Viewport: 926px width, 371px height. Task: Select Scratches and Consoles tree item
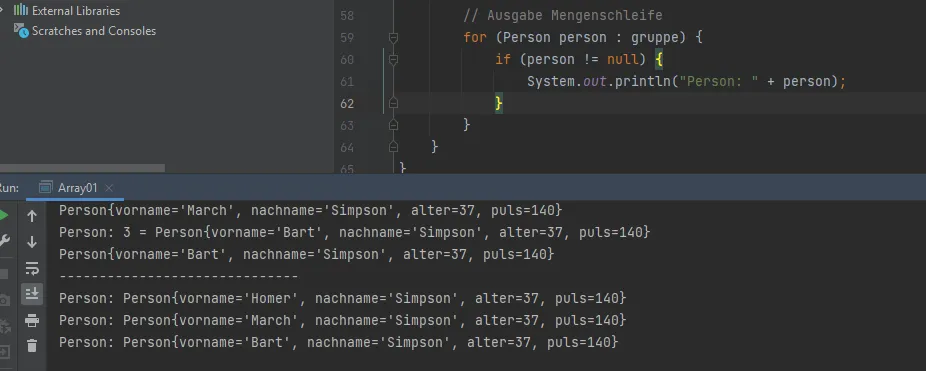(94, 31)
